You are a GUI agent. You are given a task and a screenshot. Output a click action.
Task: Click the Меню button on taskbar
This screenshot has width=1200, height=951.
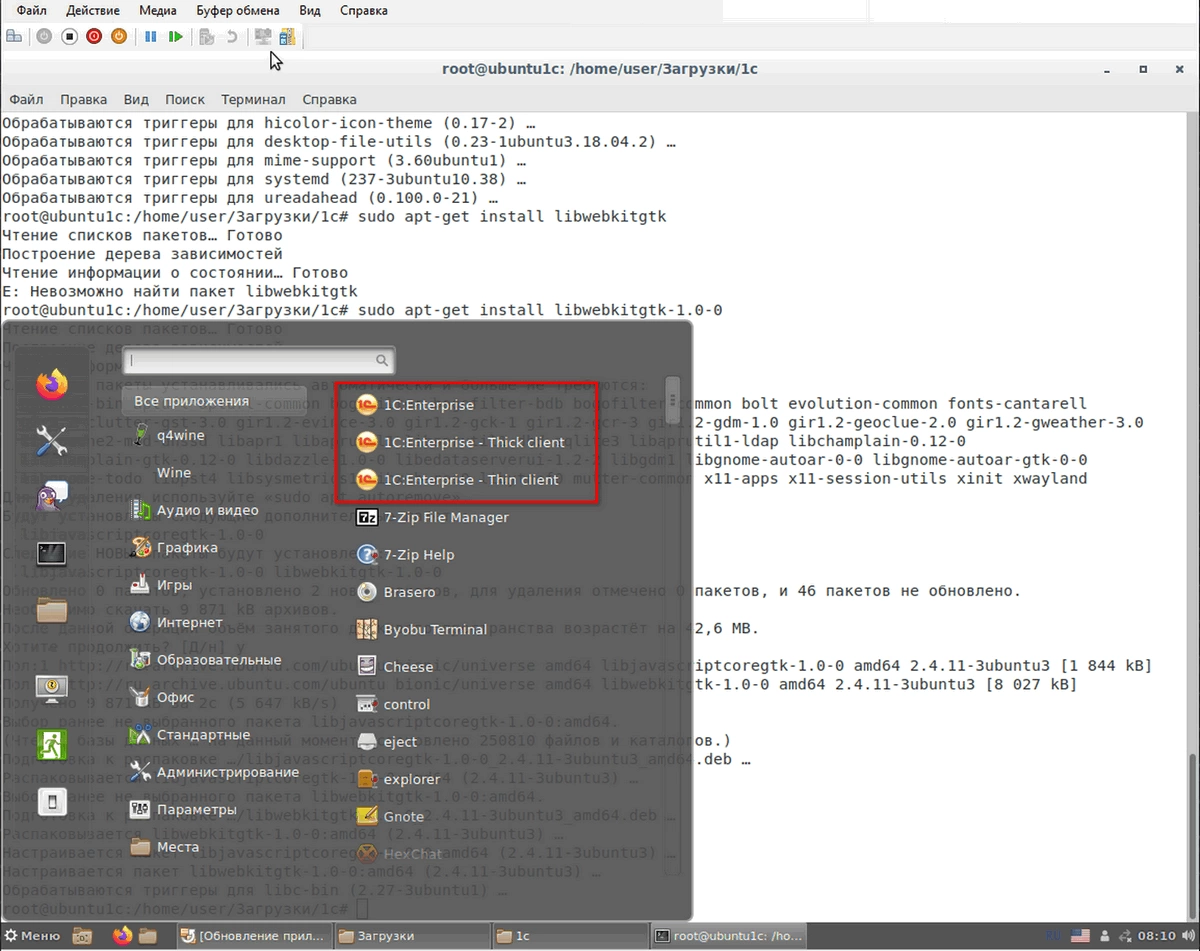tap(32, 936)
